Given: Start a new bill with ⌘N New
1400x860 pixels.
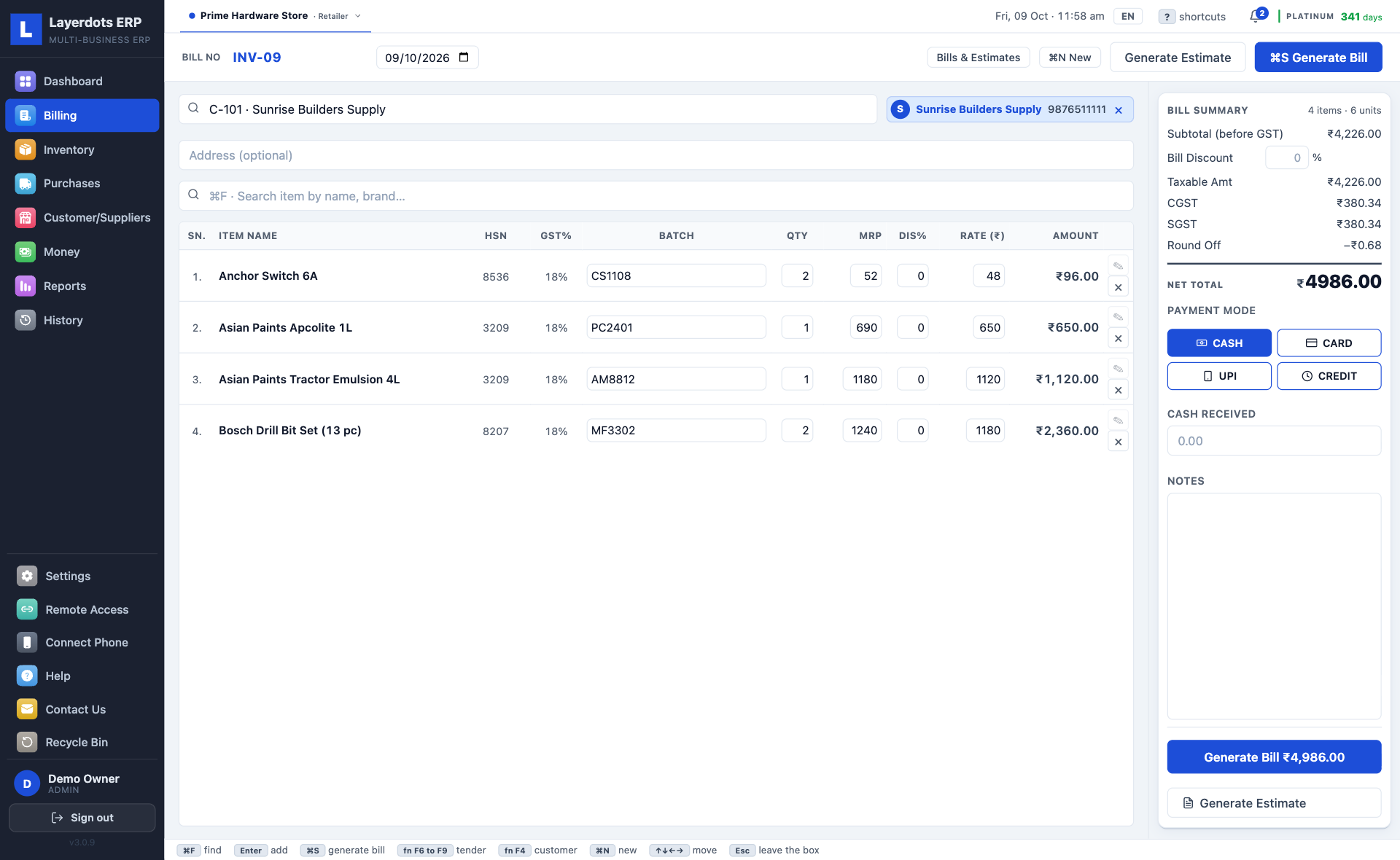Looking at the screenshot, I should coord(1070,58).
